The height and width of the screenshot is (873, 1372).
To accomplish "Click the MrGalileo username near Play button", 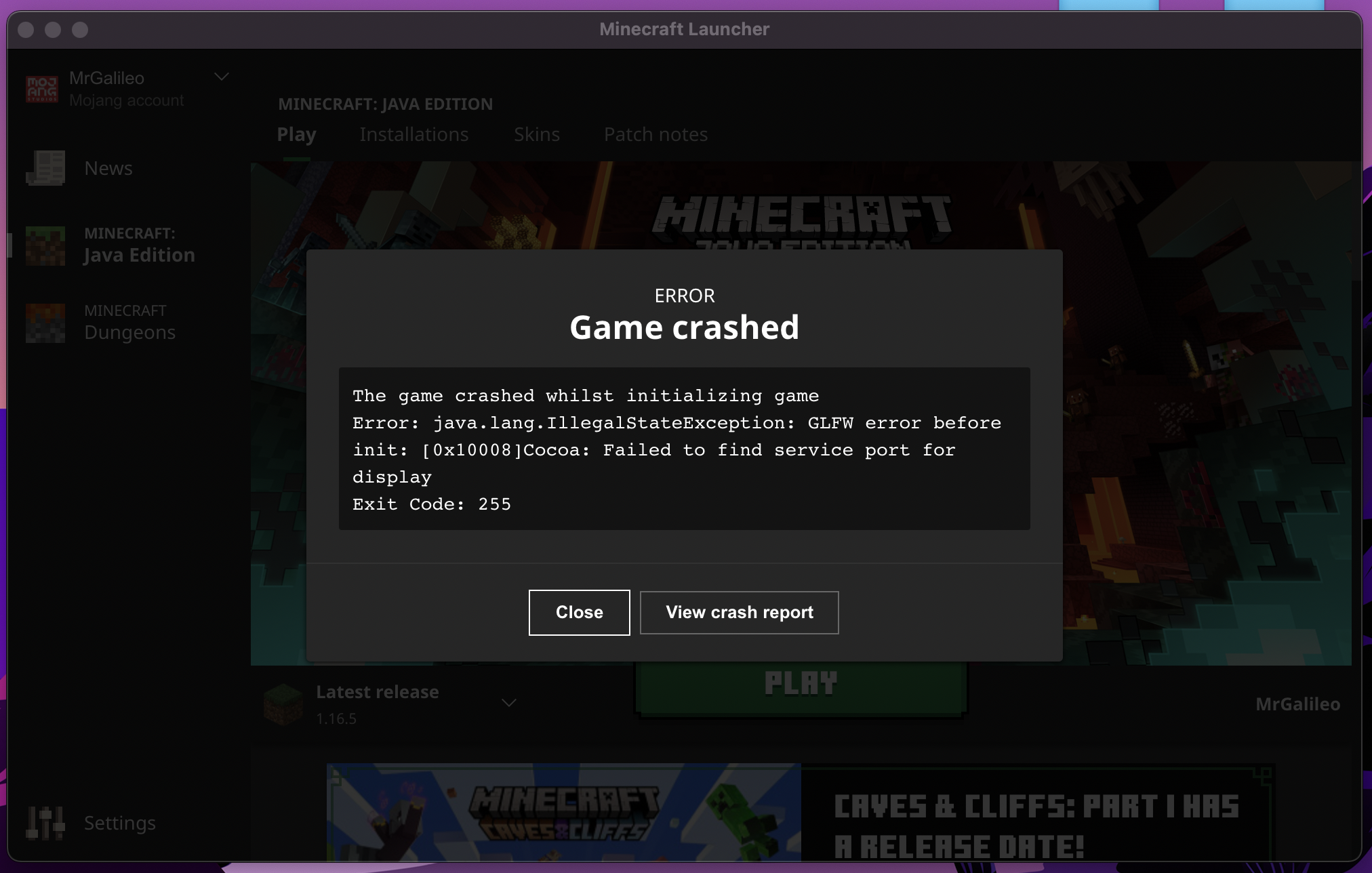I will pos(1297,704).
